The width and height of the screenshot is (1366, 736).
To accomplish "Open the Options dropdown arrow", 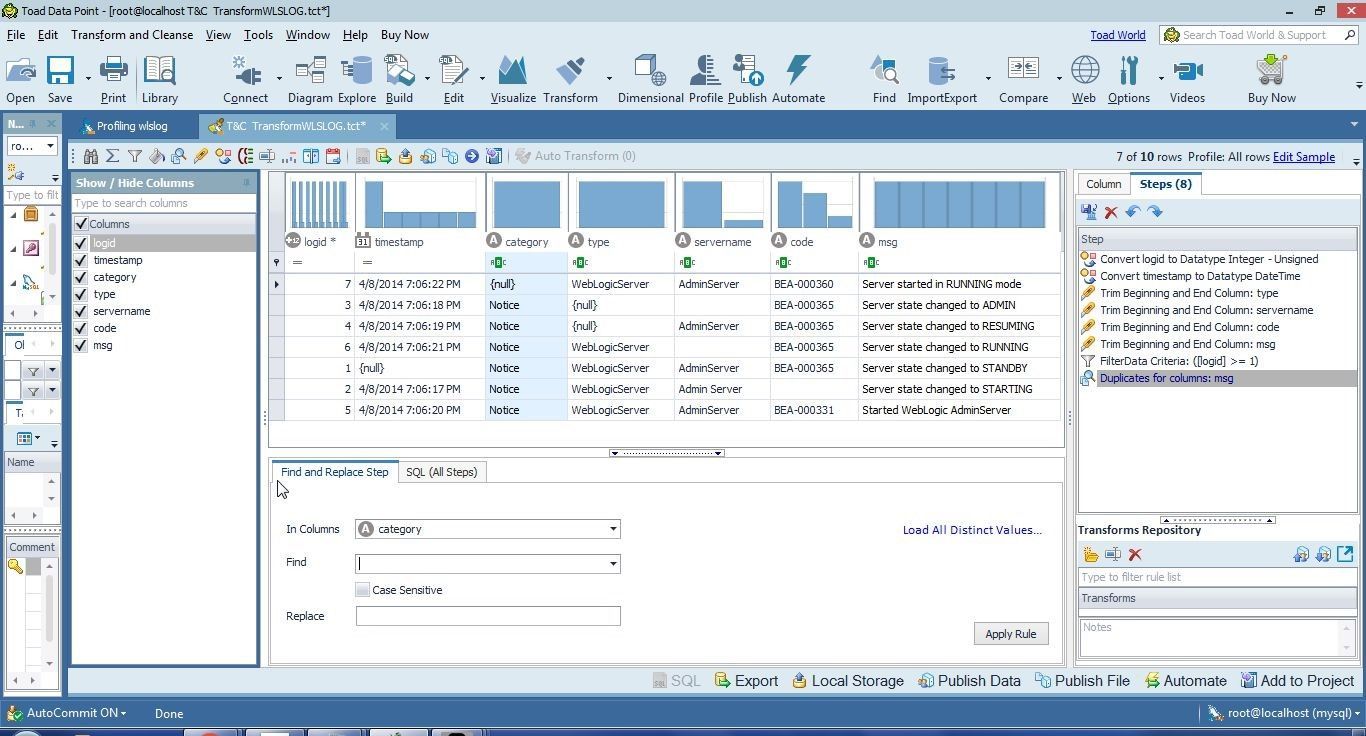I will pyautogui.click(x=1161, y=78).
